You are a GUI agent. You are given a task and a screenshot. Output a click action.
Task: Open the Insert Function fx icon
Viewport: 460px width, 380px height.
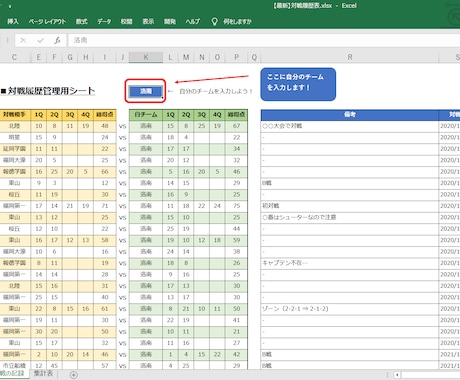tap(57, 41)
